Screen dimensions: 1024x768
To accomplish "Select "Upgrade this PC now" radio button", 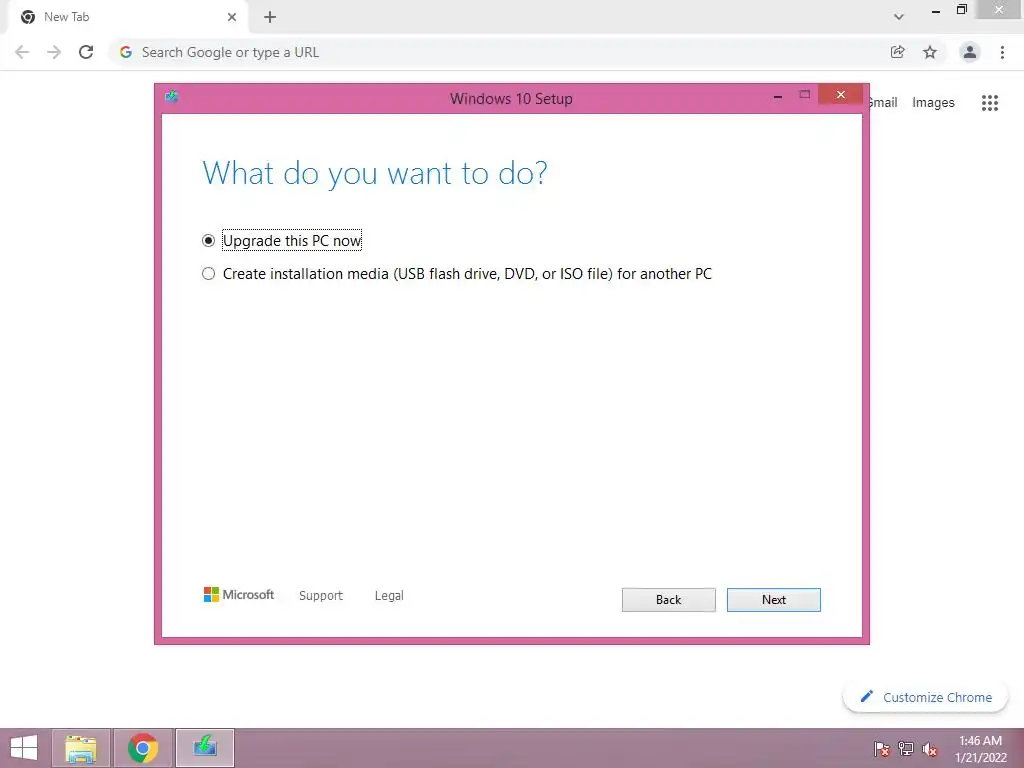I will [x=208, y=240].
